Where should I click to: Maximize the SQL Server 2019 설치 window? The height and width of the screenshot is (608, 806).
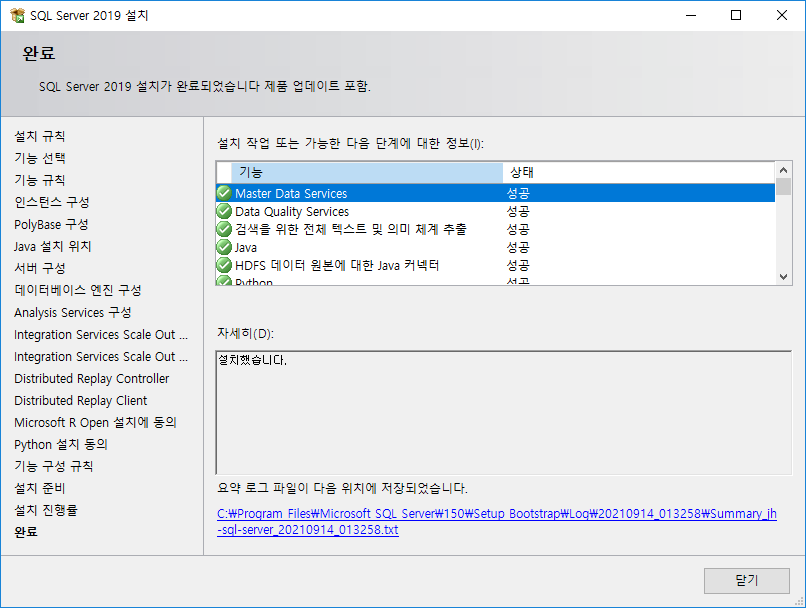(736, 15)
